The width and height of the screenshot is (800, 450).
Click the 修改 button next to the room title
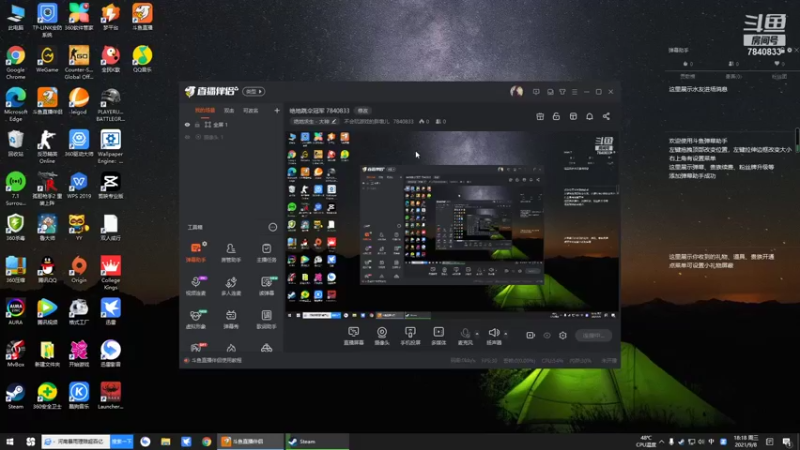[363, 111]
